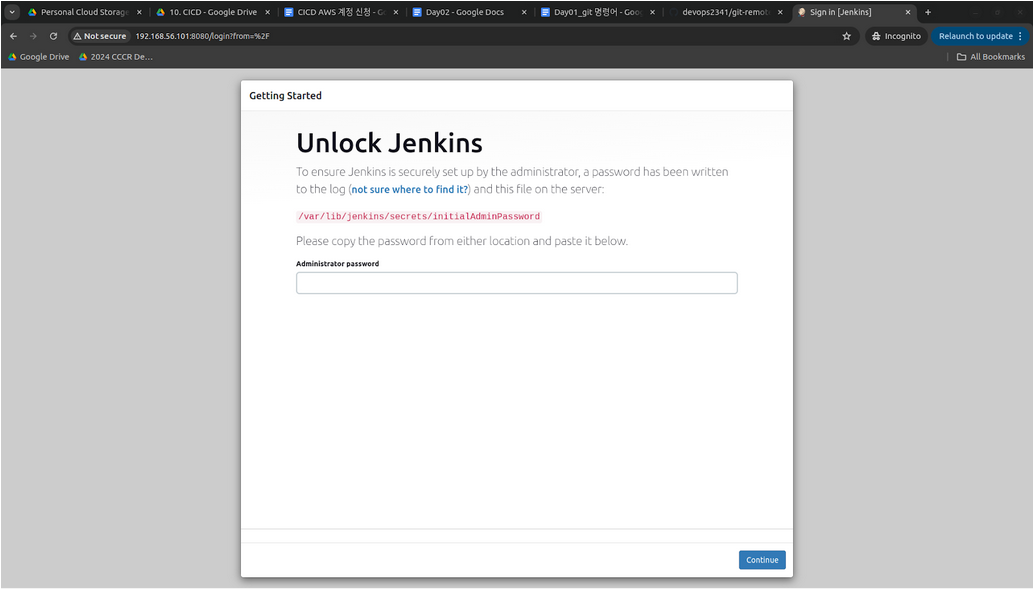Open the 2024 CCCR De… bookmark
The height and width of the screenshot is (589, 1036).
[x=116, y=57]
